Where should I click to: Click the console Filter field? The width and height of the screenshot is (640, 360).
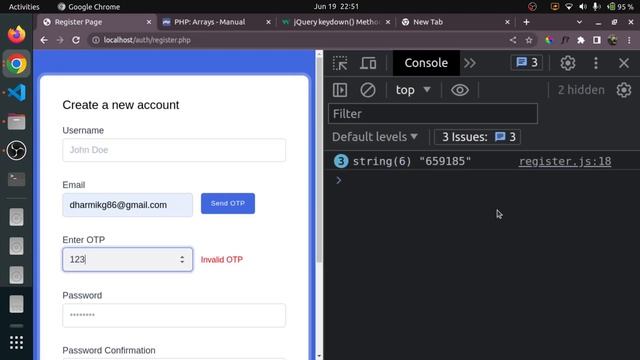pyautogui.click(x=433, y=113)
